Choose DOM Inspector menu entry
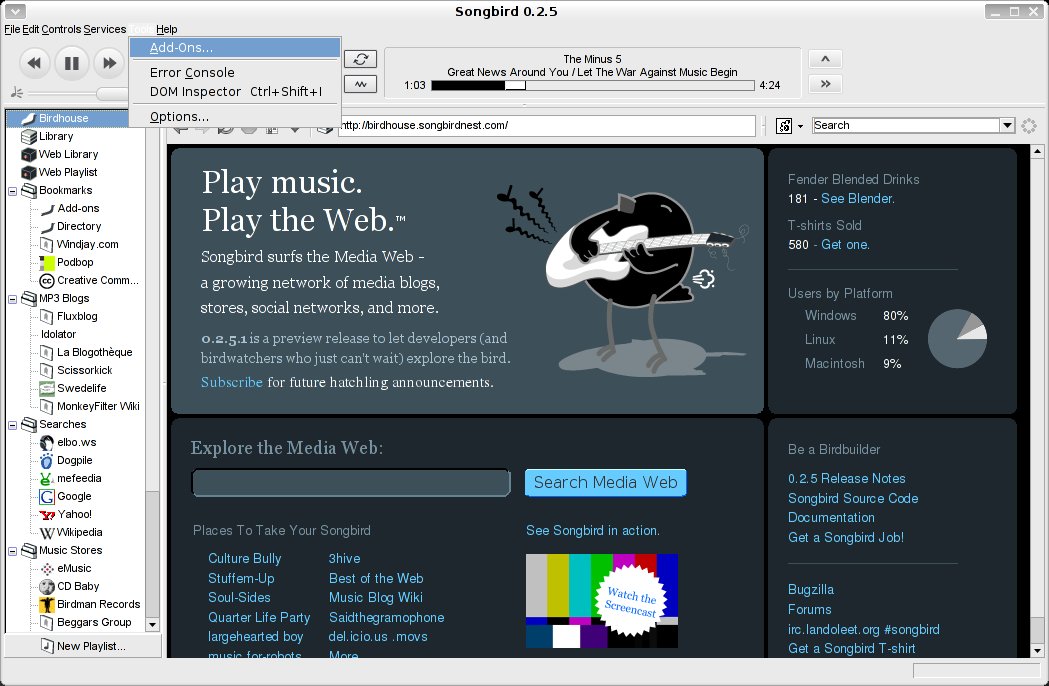The image size is (1049, 686). coord(235,92)
